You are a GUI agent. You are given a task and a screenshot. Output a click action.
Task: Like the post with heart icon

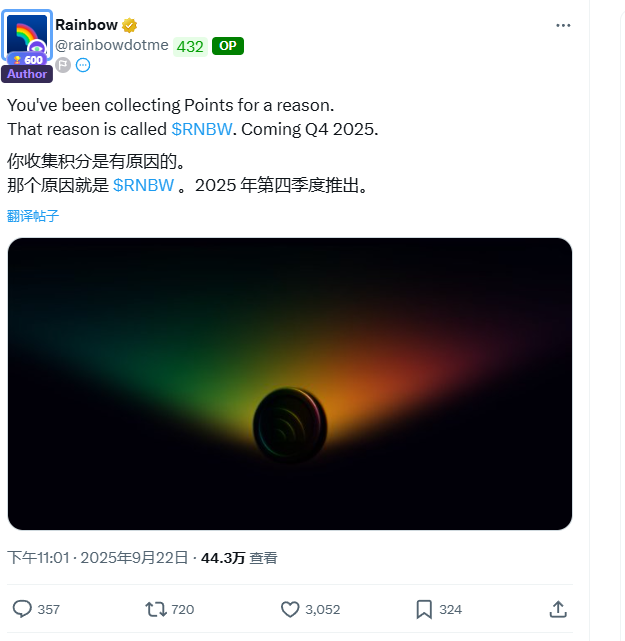290,609
